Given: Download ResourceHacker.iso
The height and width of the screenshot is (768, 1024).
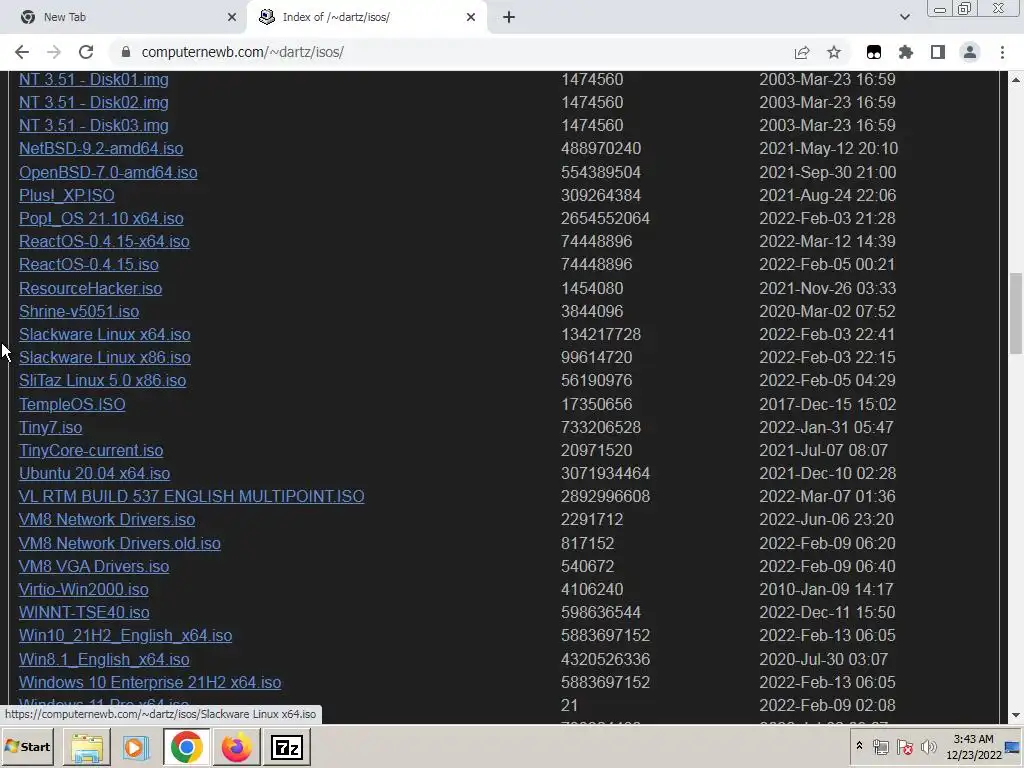Looking at the screenshot, I should (90, 288).
